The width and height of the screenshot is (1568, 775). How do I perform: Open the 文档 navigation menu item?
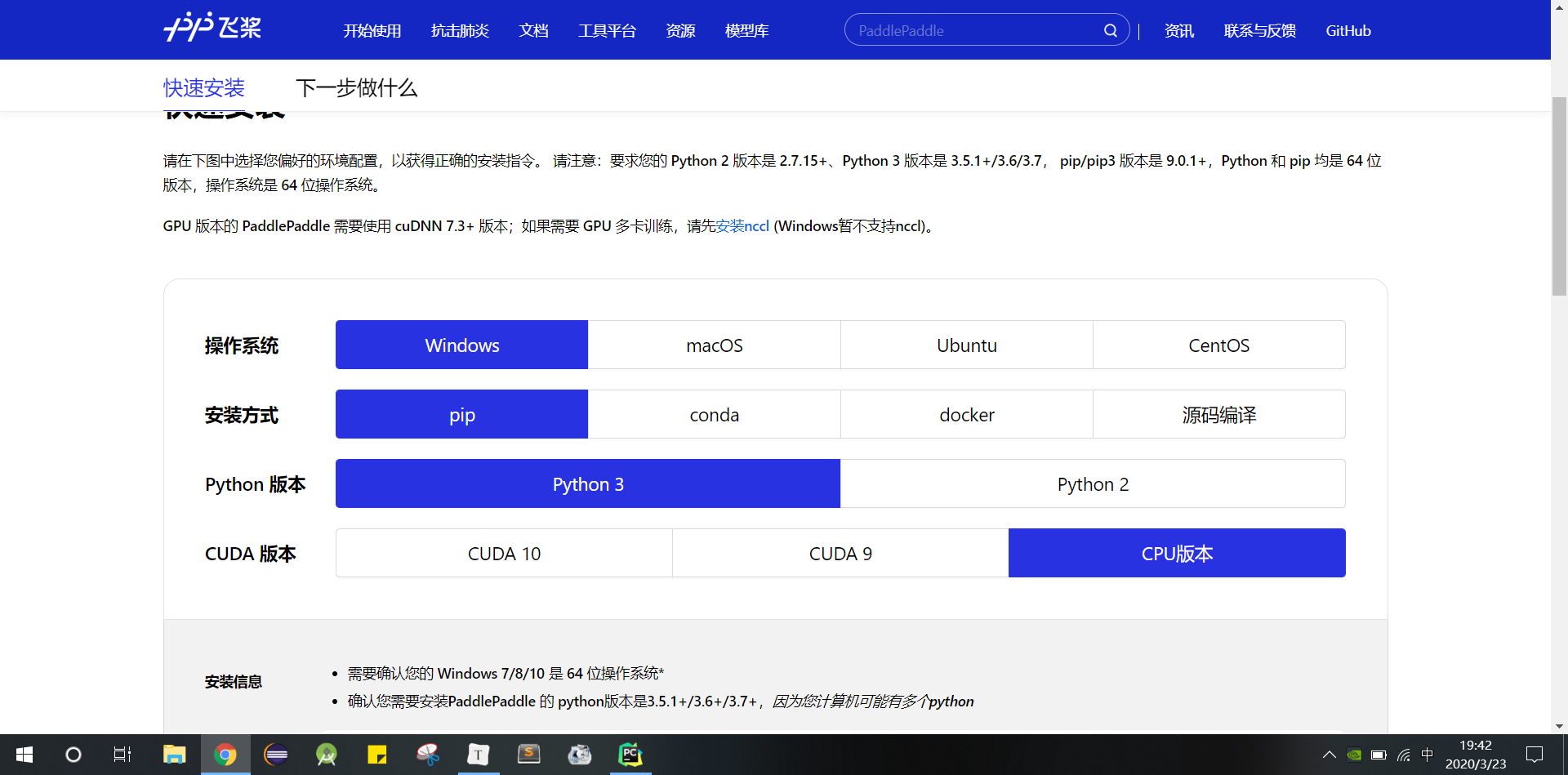(x=534, y=30)
